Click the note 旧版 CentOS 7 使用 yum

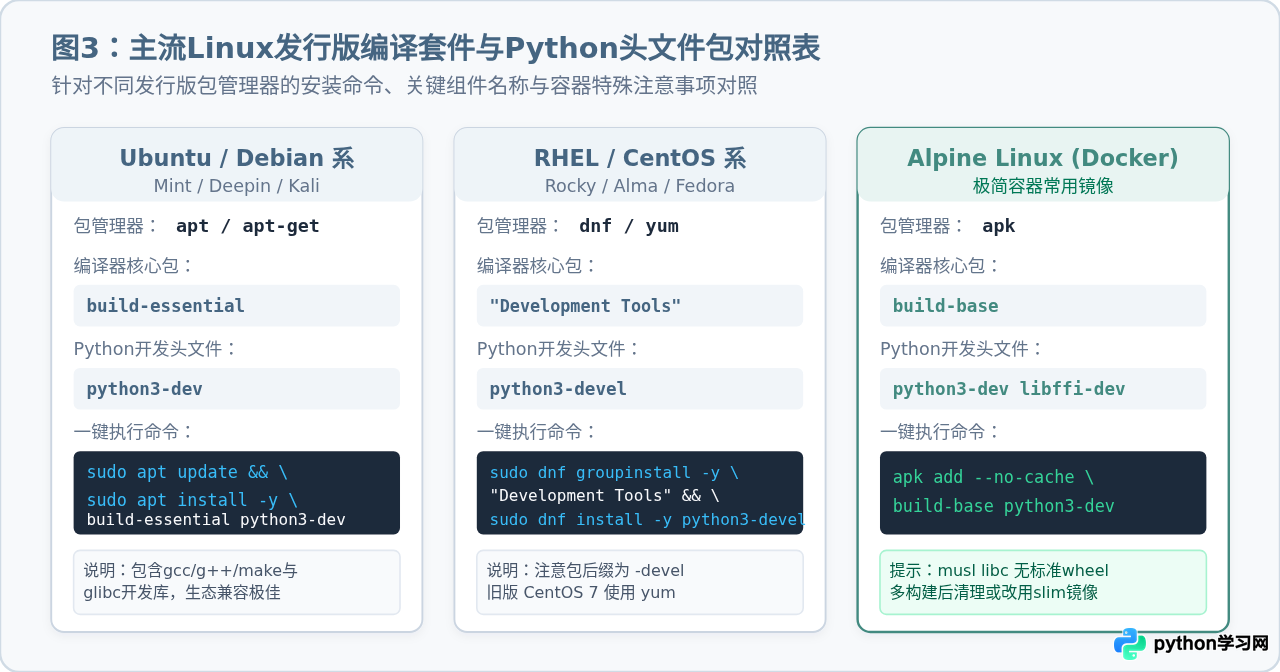point(581,592)
